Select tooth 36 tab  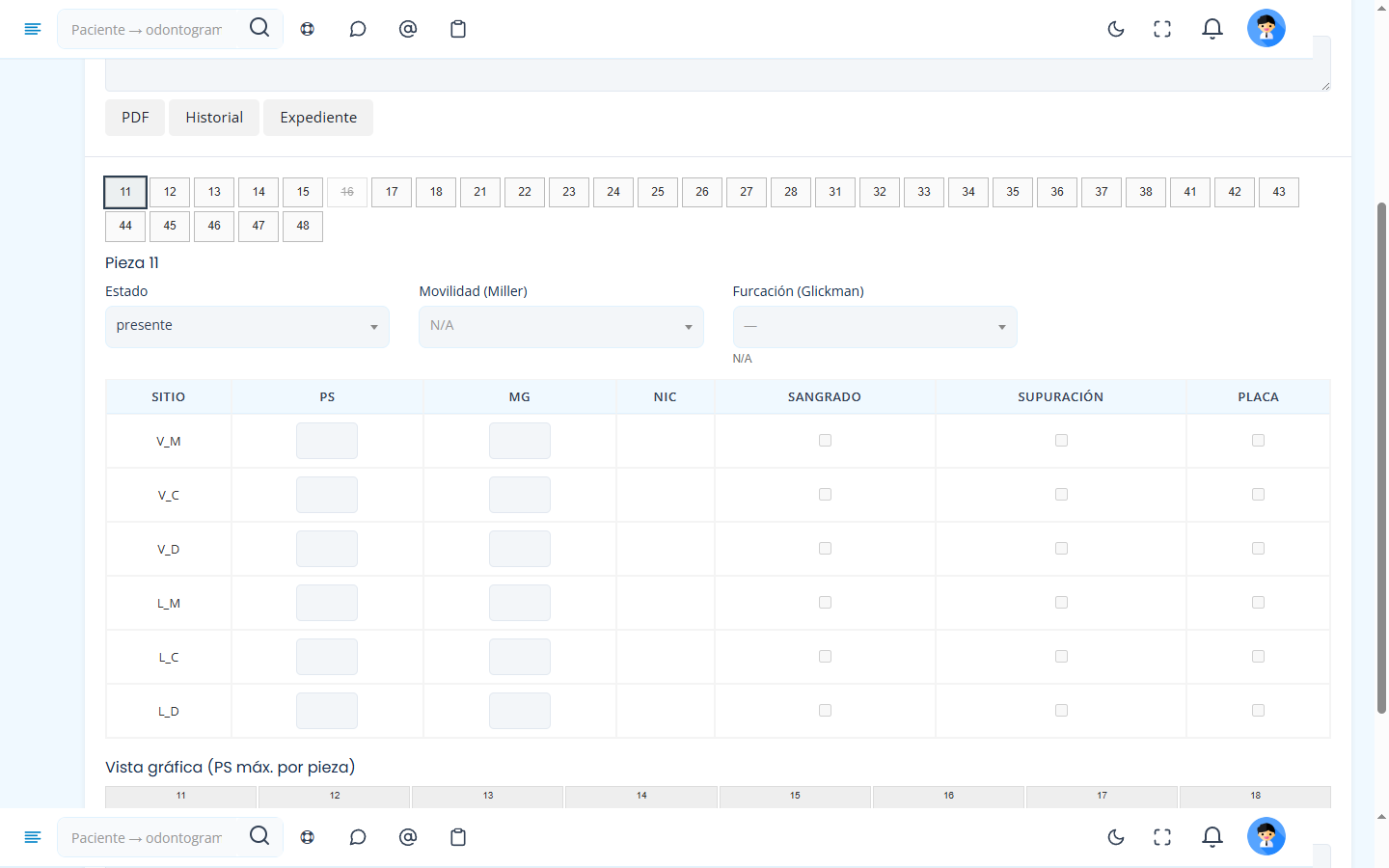1057,192
